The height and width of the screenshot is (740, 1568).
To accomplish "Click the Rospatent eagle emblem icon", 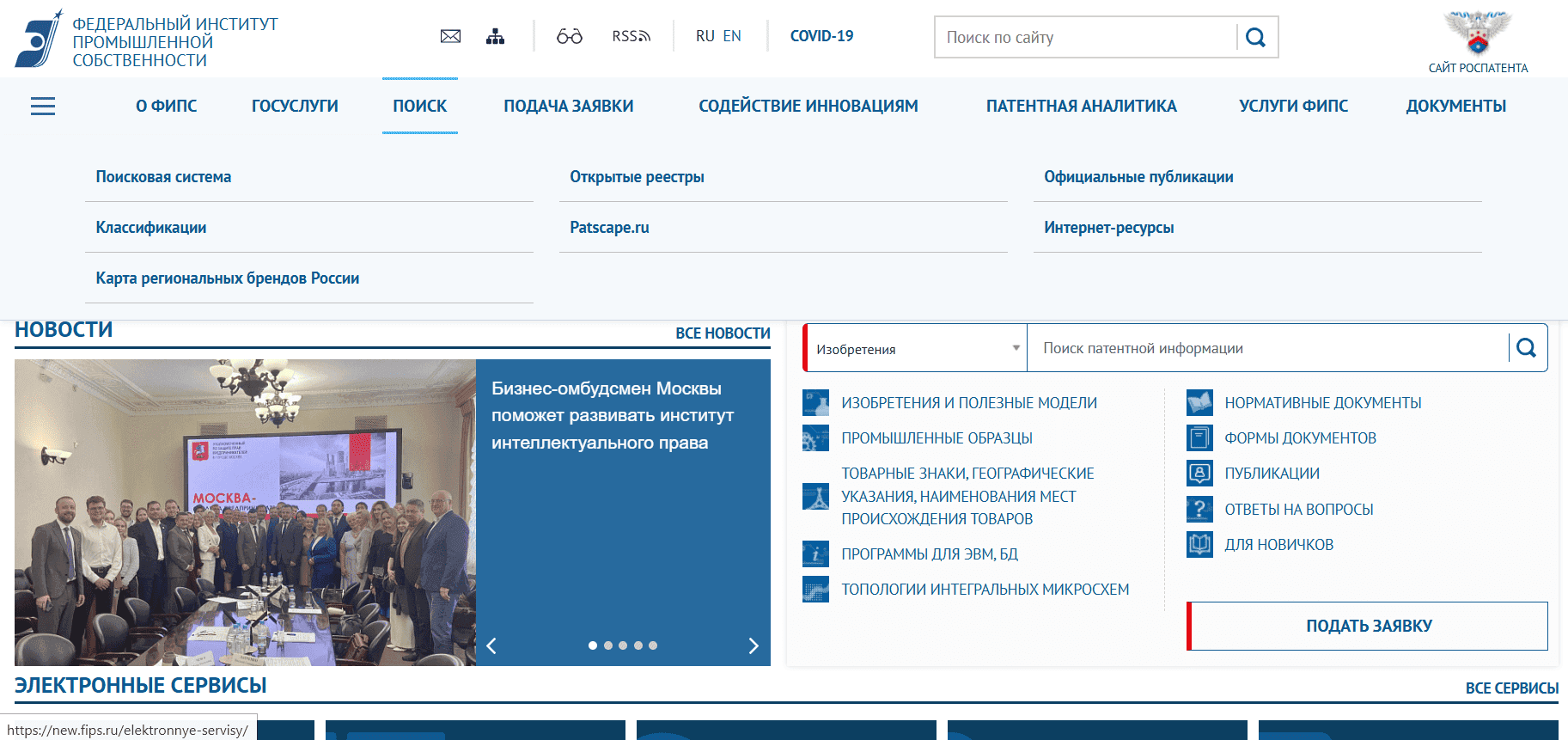I will point(1477,34).
